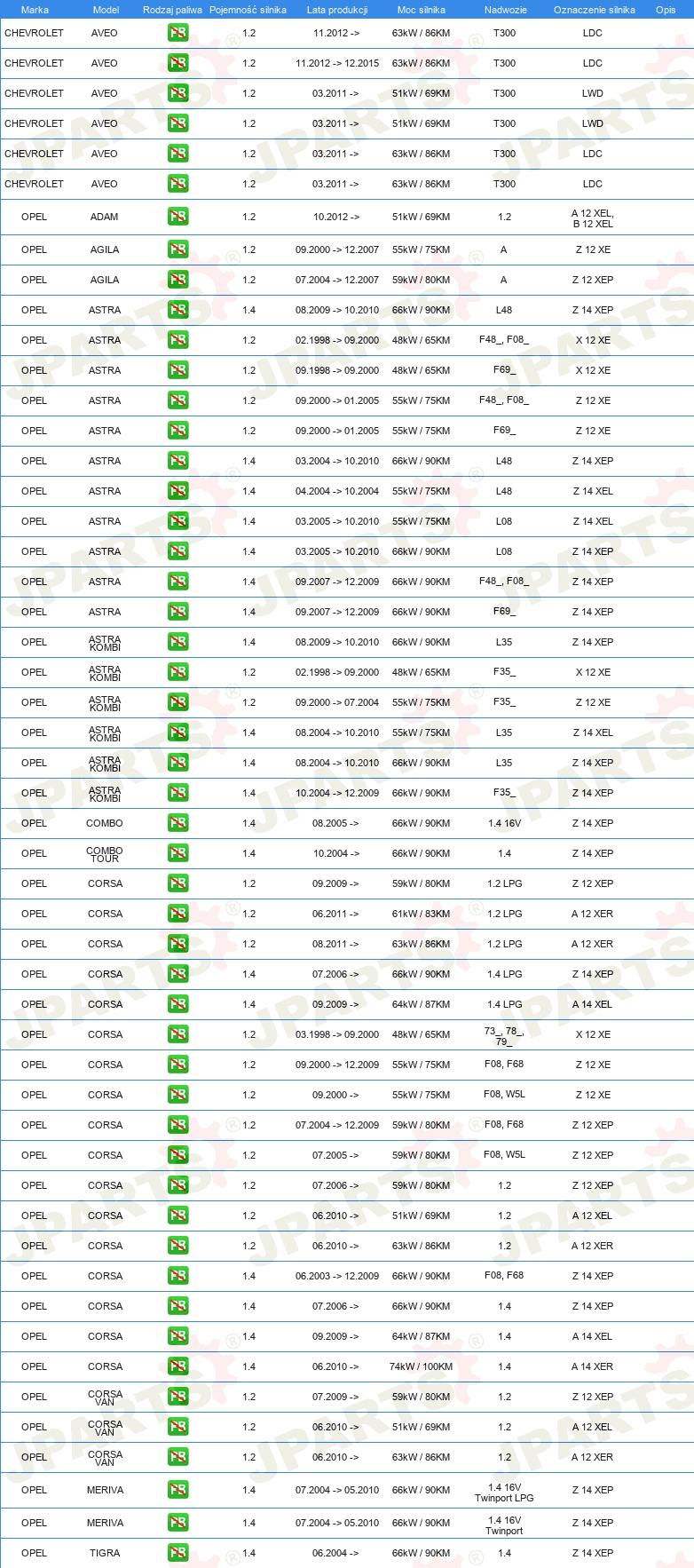Click the 'Oznaczenie silnika' column header
The height and width of the screenshot is (1568, 694).
[x=595, y=10]
